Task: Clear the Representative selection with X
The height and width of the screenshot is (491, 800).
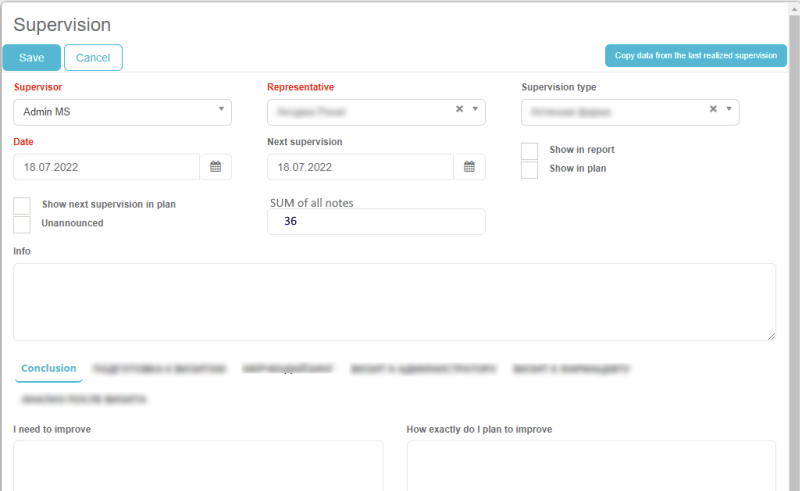Action: 459,109
